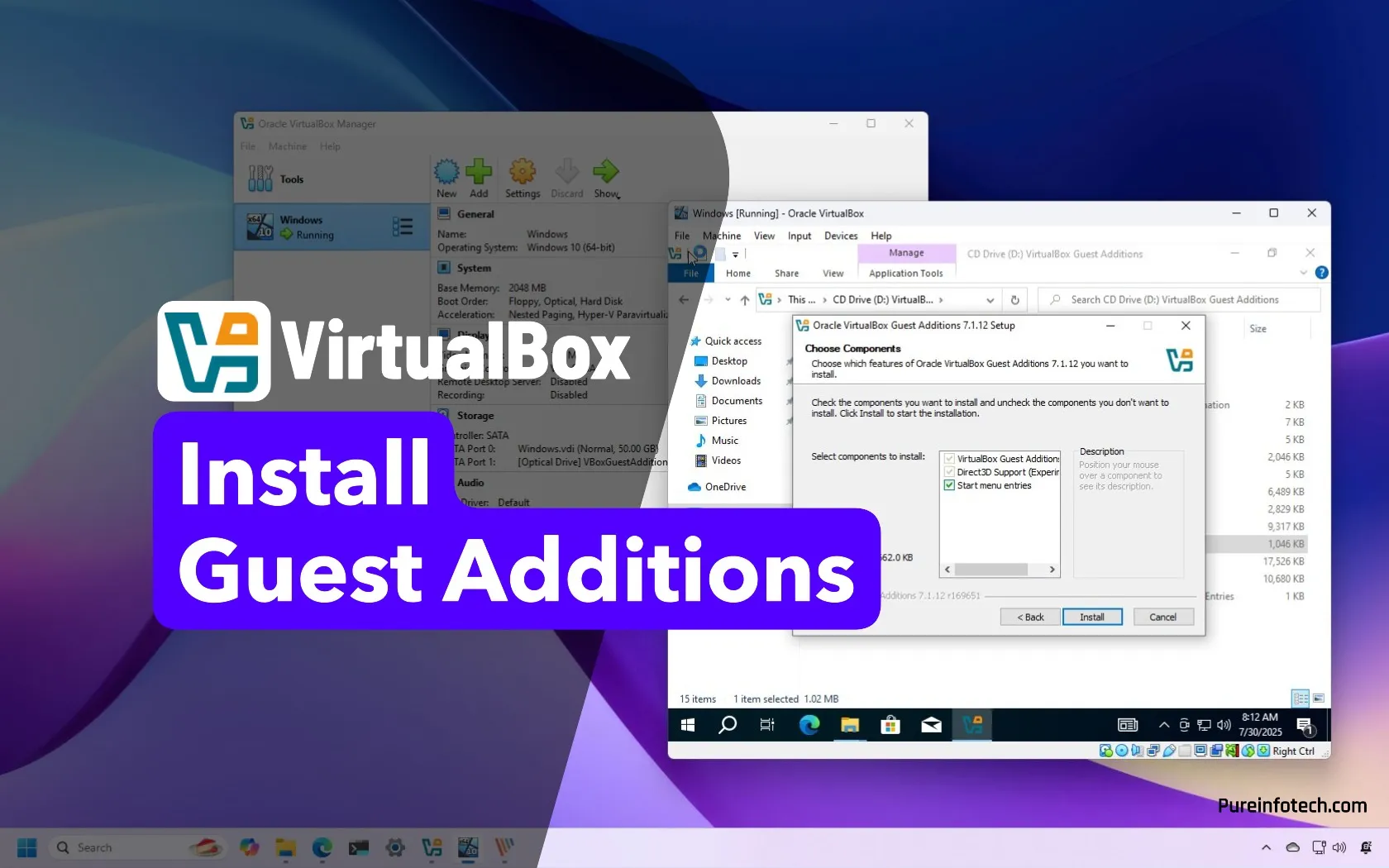The image size is (1389, 868).
Task: Open Settings in VirtualBox Manager toolbar
Action: click(x=523, y=179)
